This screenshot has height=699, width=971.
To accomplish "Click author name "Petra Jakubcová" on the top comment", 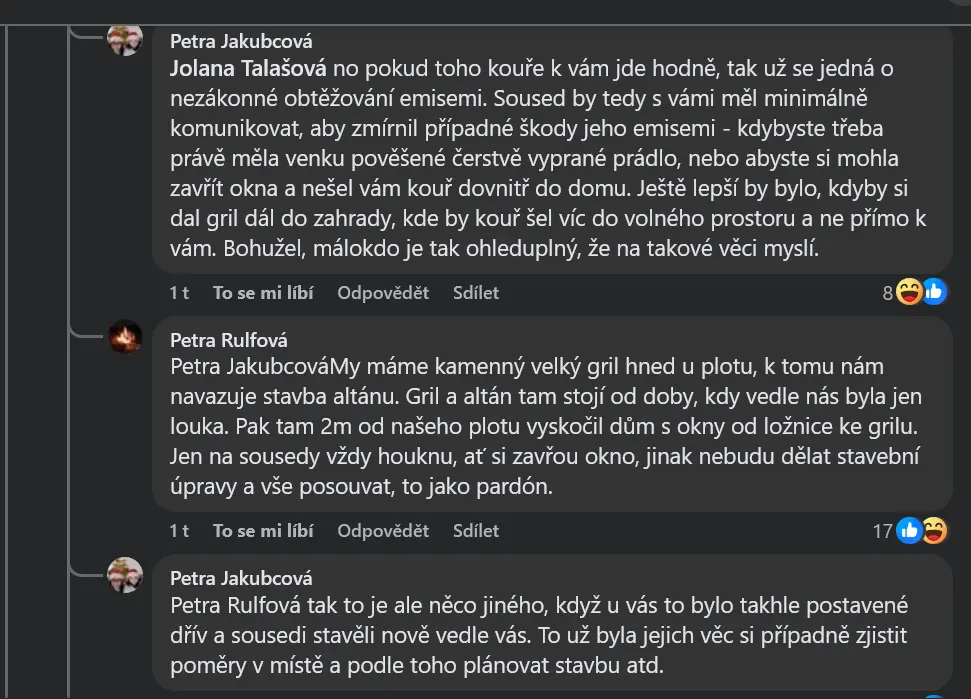I will [241, 41].
